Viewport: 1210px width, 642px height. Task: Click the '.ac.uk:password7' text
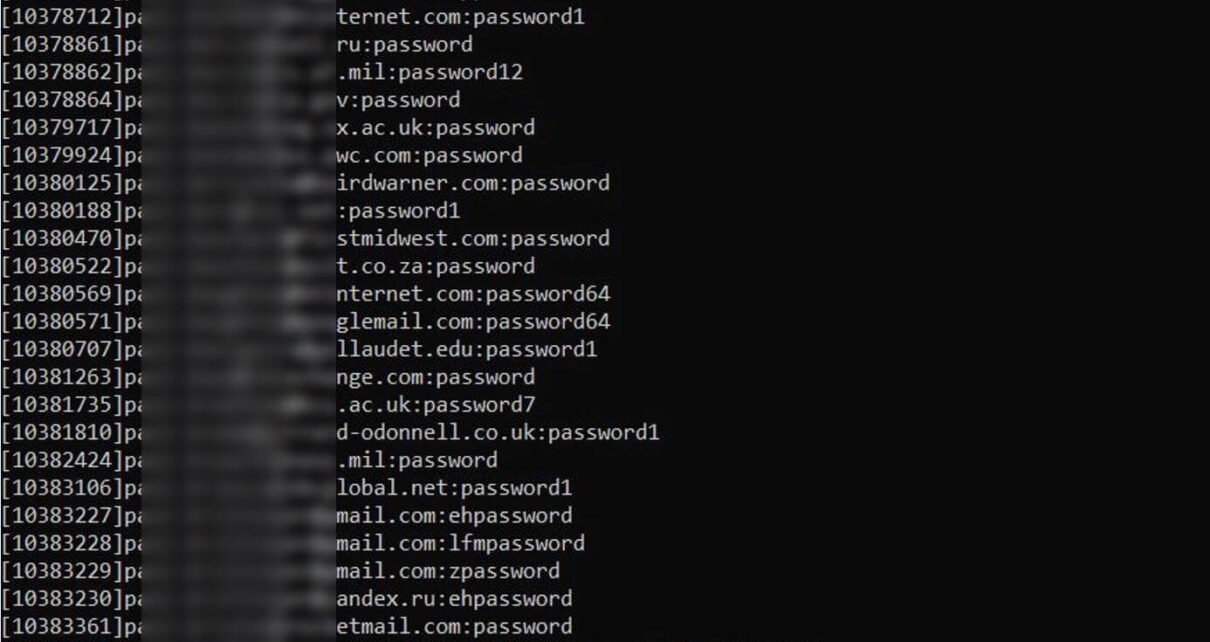(436, 405)
